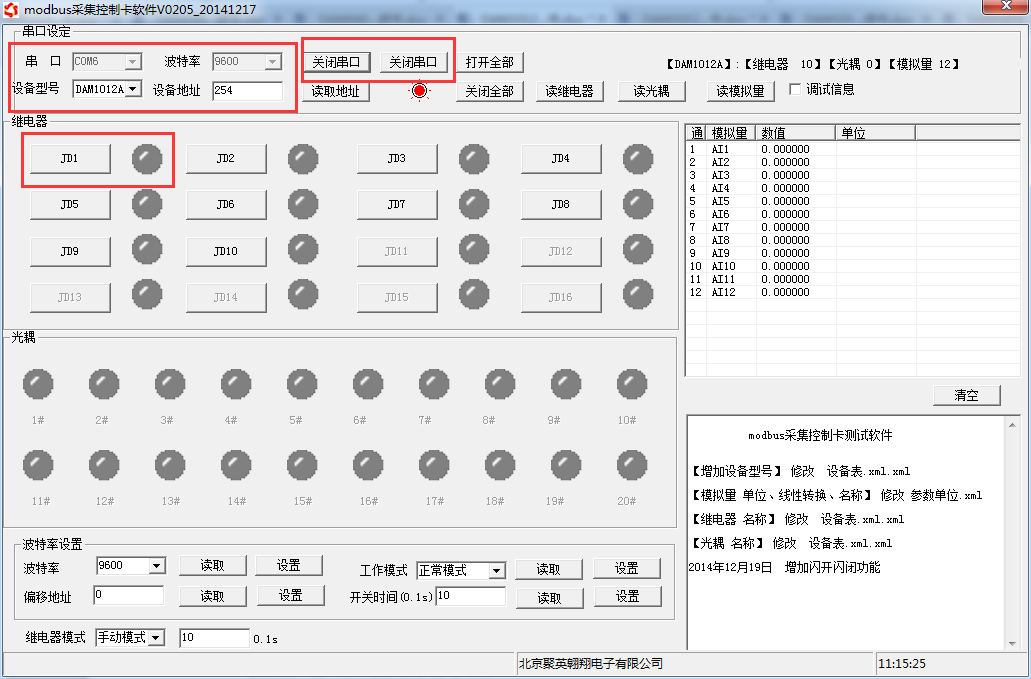Click the indicator knob beside JD8
Screen dimensions: 1031x679
(638, 204)
